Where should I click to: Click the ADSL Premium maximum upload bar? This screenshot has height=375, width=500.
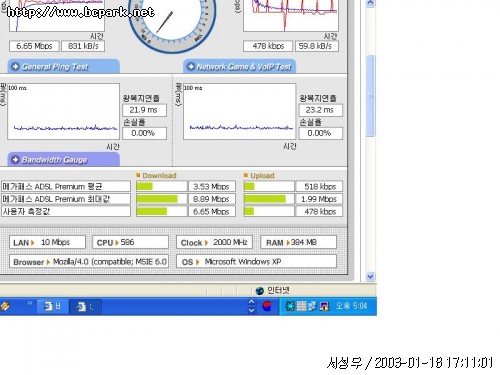[269, 199]
